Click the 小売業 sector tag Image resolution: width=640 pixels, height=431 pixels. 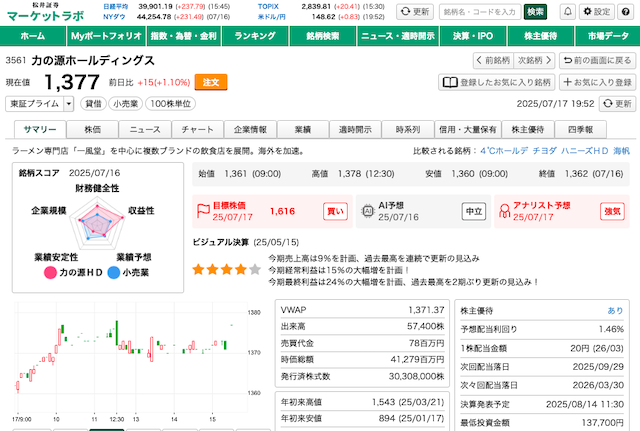pos(125,104)
